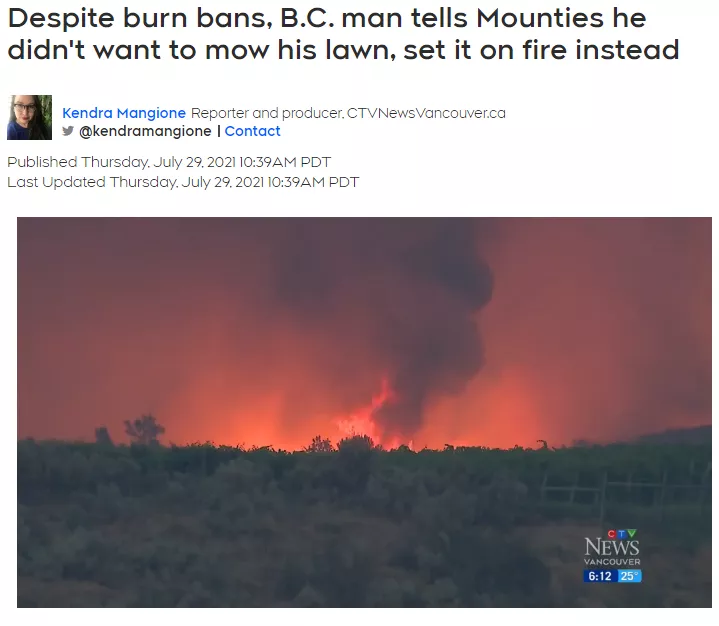Click the CTVNewsVancouver.ca text in byline
The image size is (719, 626).
click(426, 113)
